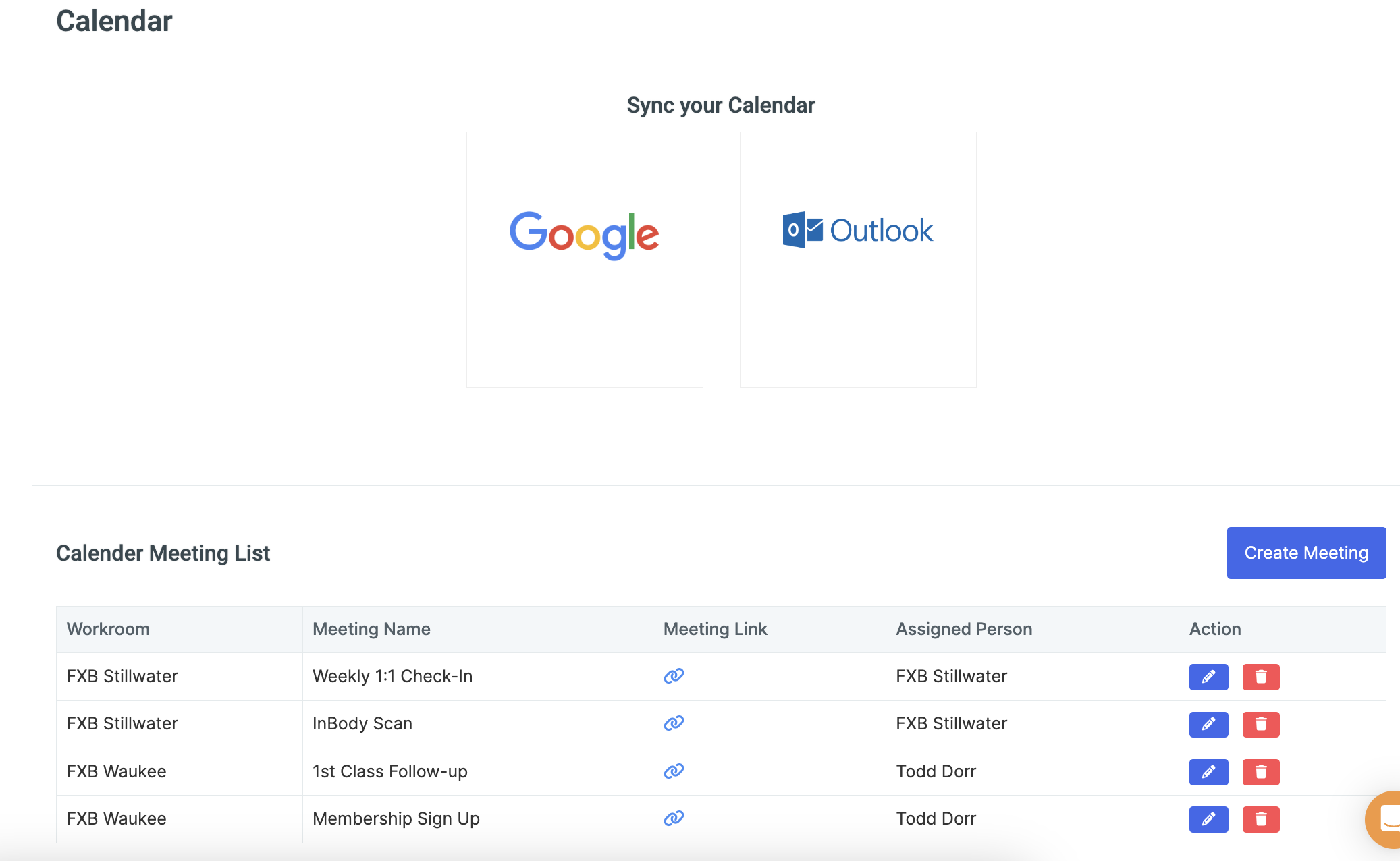Screen dimensions: 1400x861
Task: Sync calendar with Outlook
Action: (x=858, y=259)
